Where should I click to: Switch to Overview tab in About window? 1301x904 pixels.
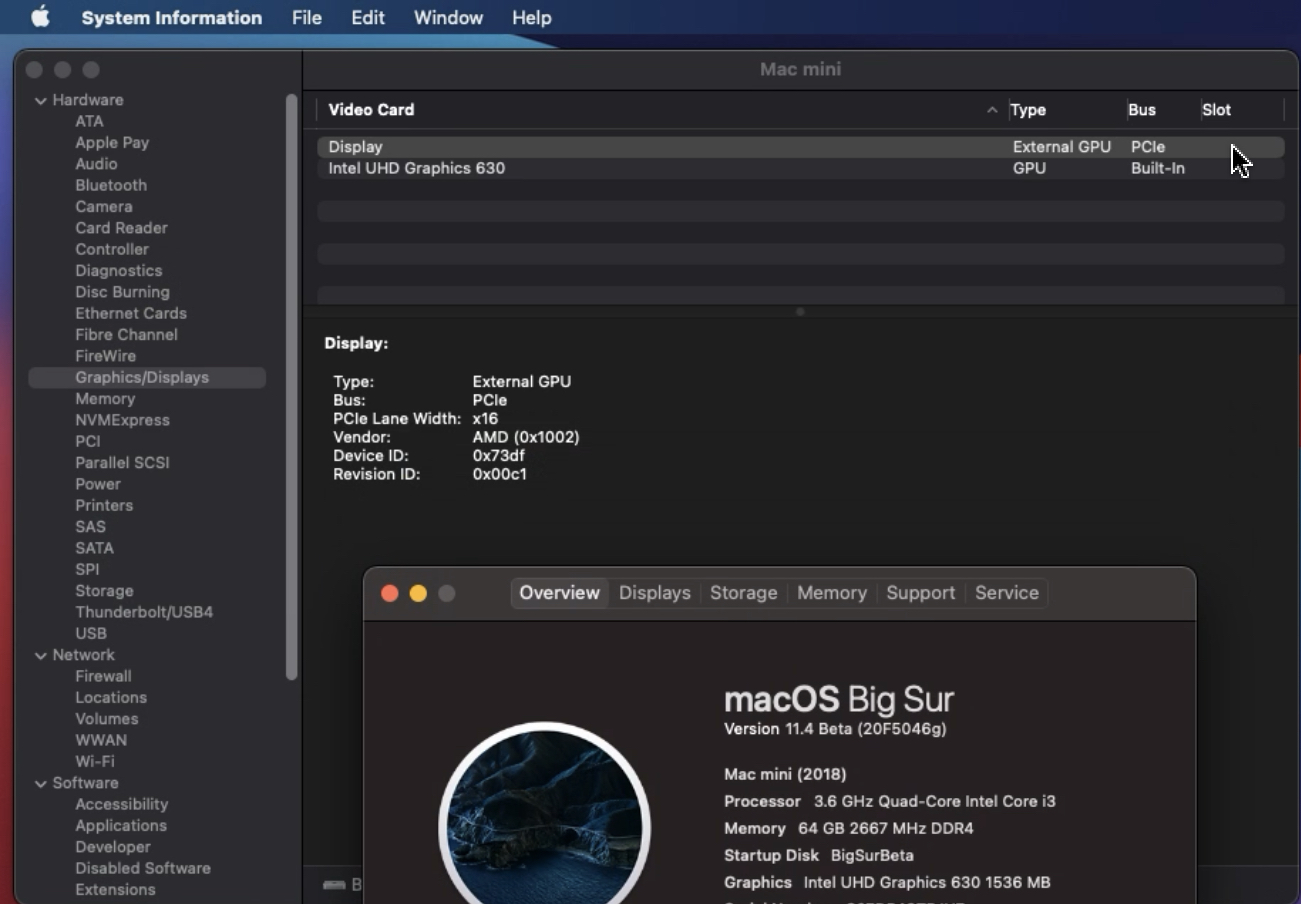pos(559,593)
